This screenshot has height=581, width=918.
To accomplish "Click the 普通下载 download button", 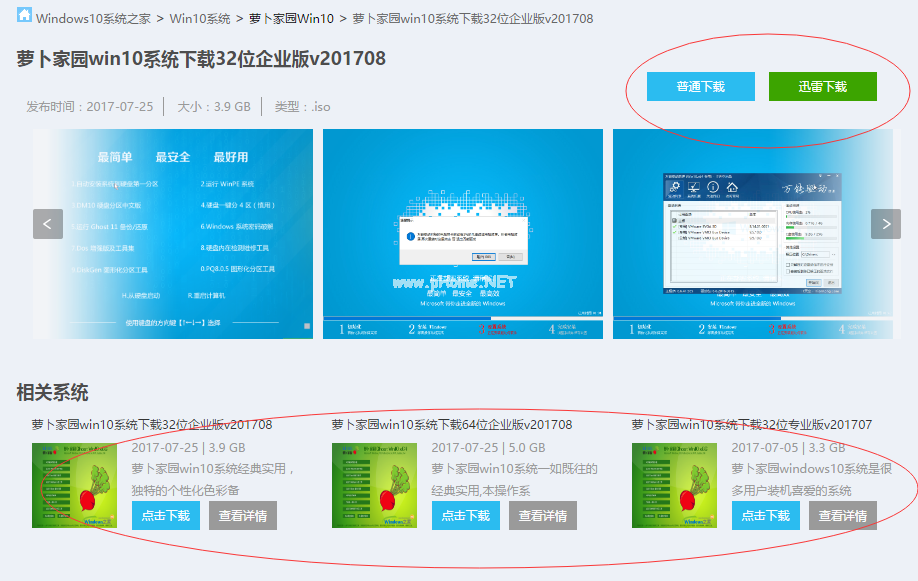I will click(700, 86).
